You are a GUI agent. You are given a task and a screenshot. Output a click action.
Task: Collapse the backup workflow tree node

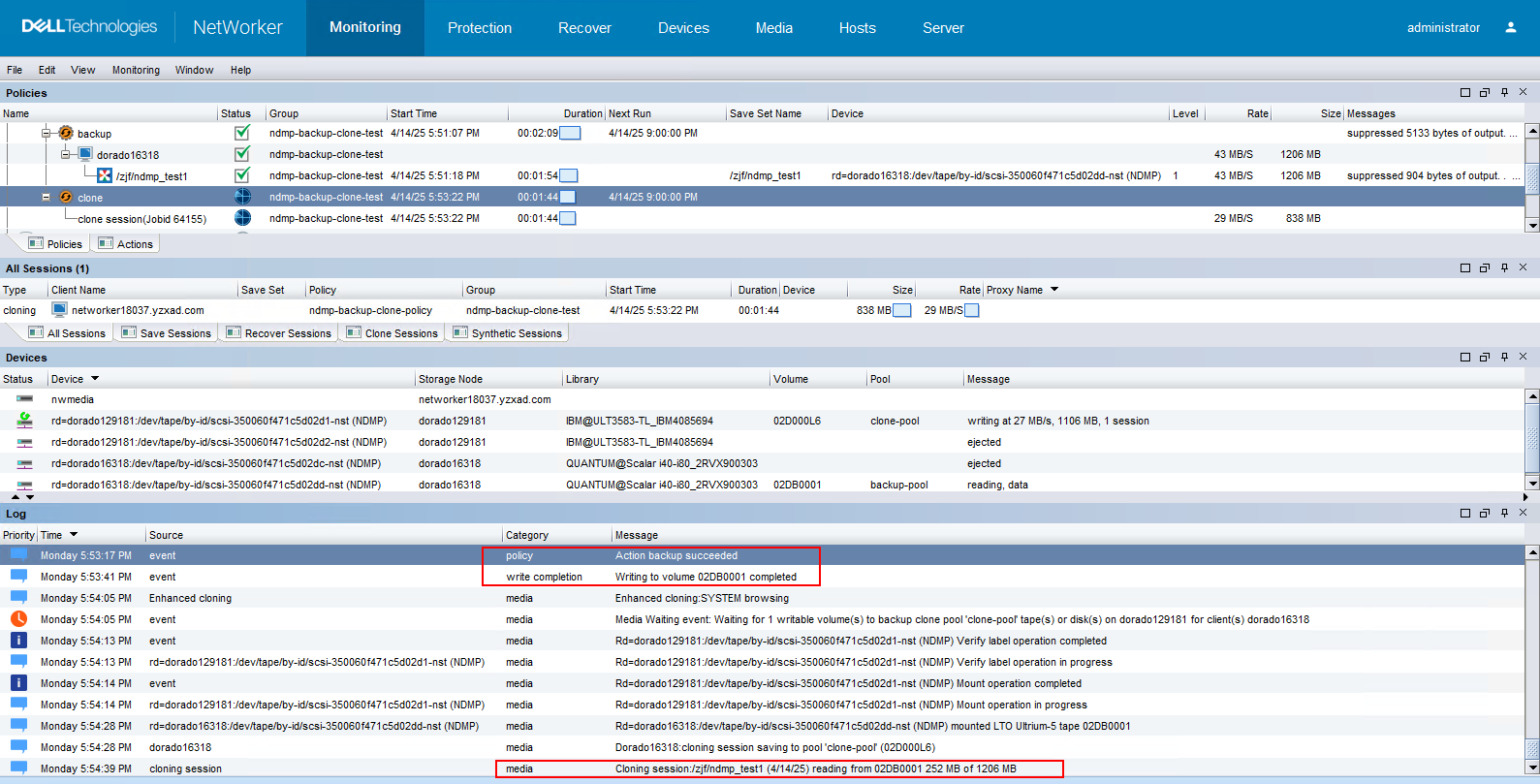point(46,133)
